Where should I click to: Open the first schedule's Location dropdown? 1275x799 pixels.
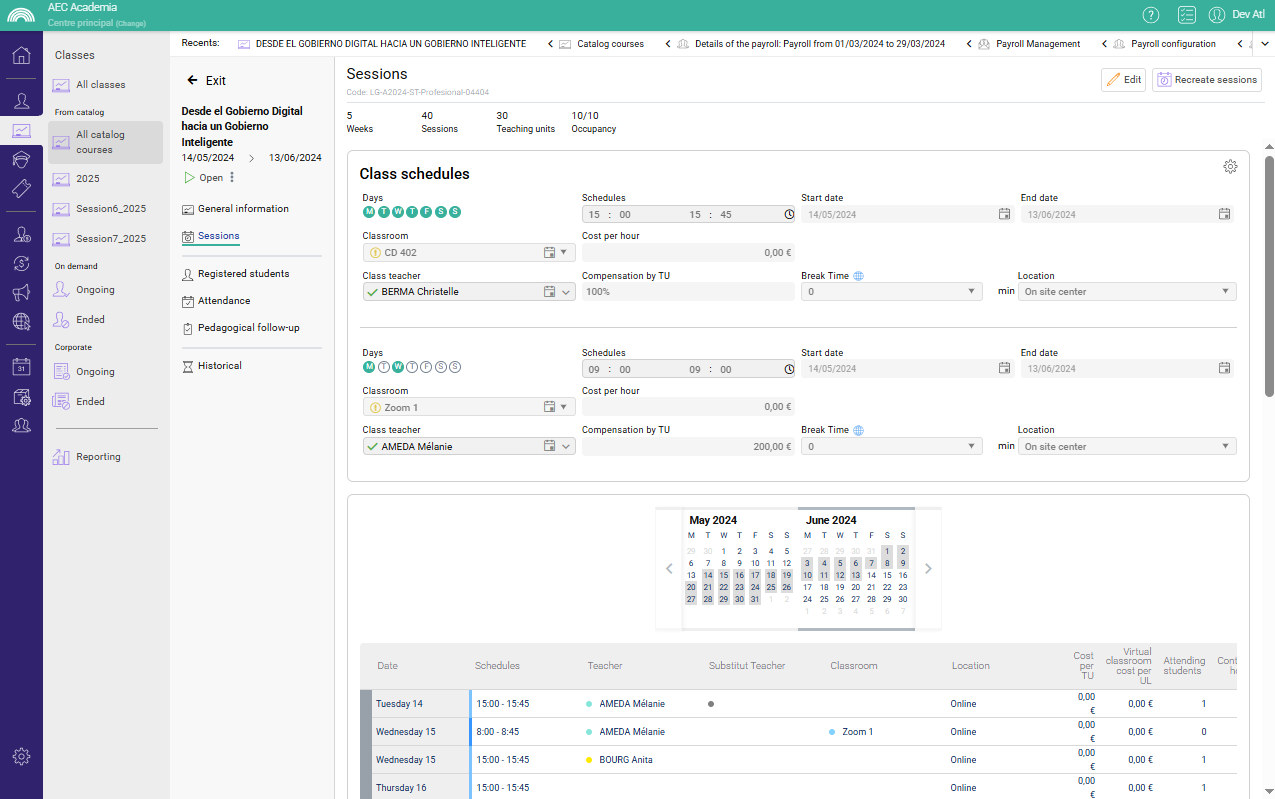pos(1126,292)
